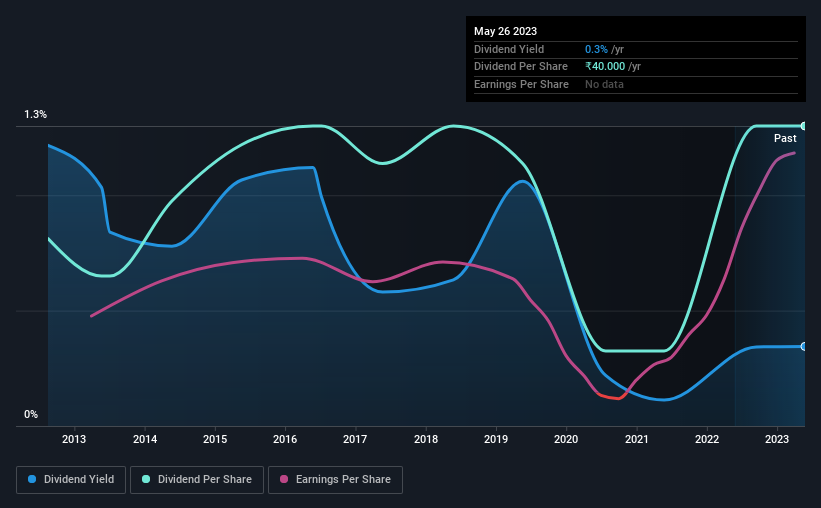The image size is (821, 508).
Task: Click the 0.3% dividend yield value
Action: tap(596, 49)
